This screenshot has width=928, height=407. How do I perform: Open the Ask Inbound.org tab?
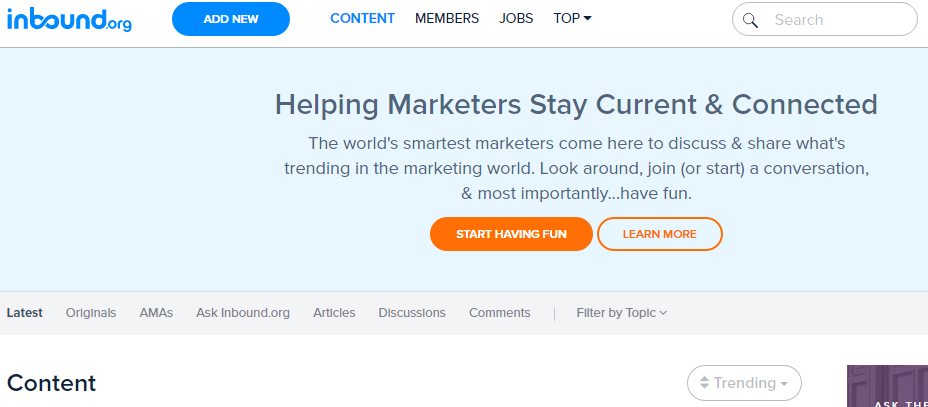pos(243,313)
